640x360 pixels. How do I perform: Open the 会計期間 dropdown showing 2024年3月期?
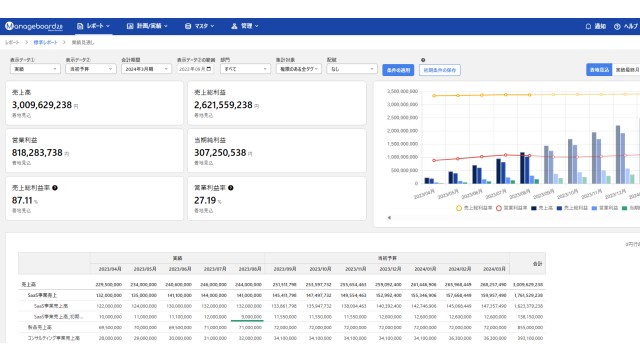click(x=146, y=69)
